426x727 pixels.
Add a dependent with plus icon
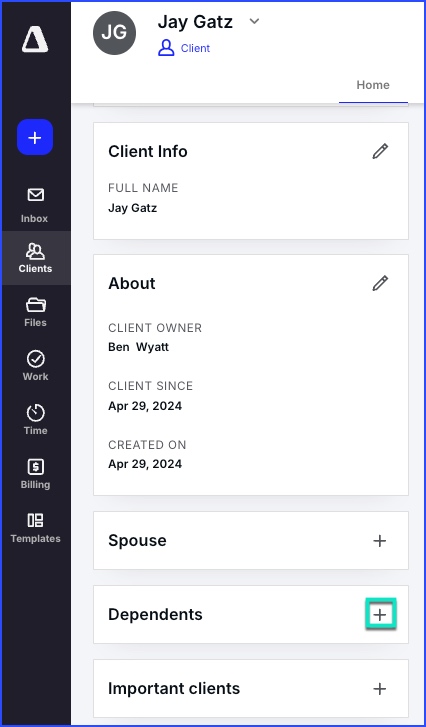[380, 615]
